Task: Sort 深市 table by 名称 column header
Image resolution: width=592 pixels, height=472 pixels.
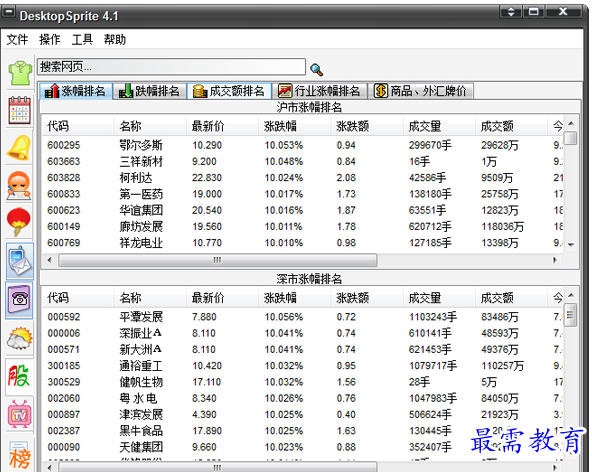Action: (x=150, y=298)
